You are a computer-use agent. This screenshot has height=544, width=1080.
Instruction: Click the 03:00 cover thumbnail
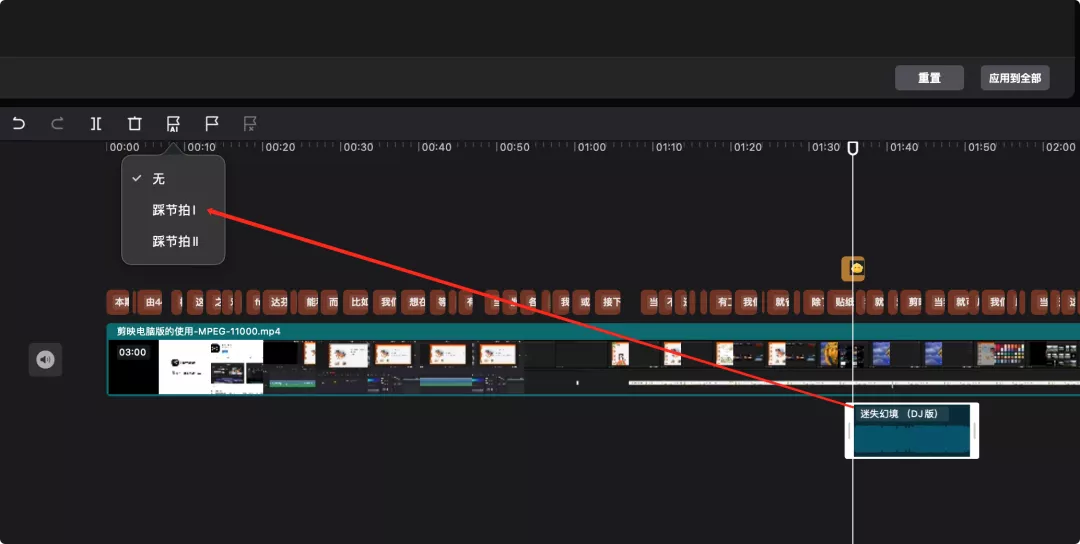[133, 366]
